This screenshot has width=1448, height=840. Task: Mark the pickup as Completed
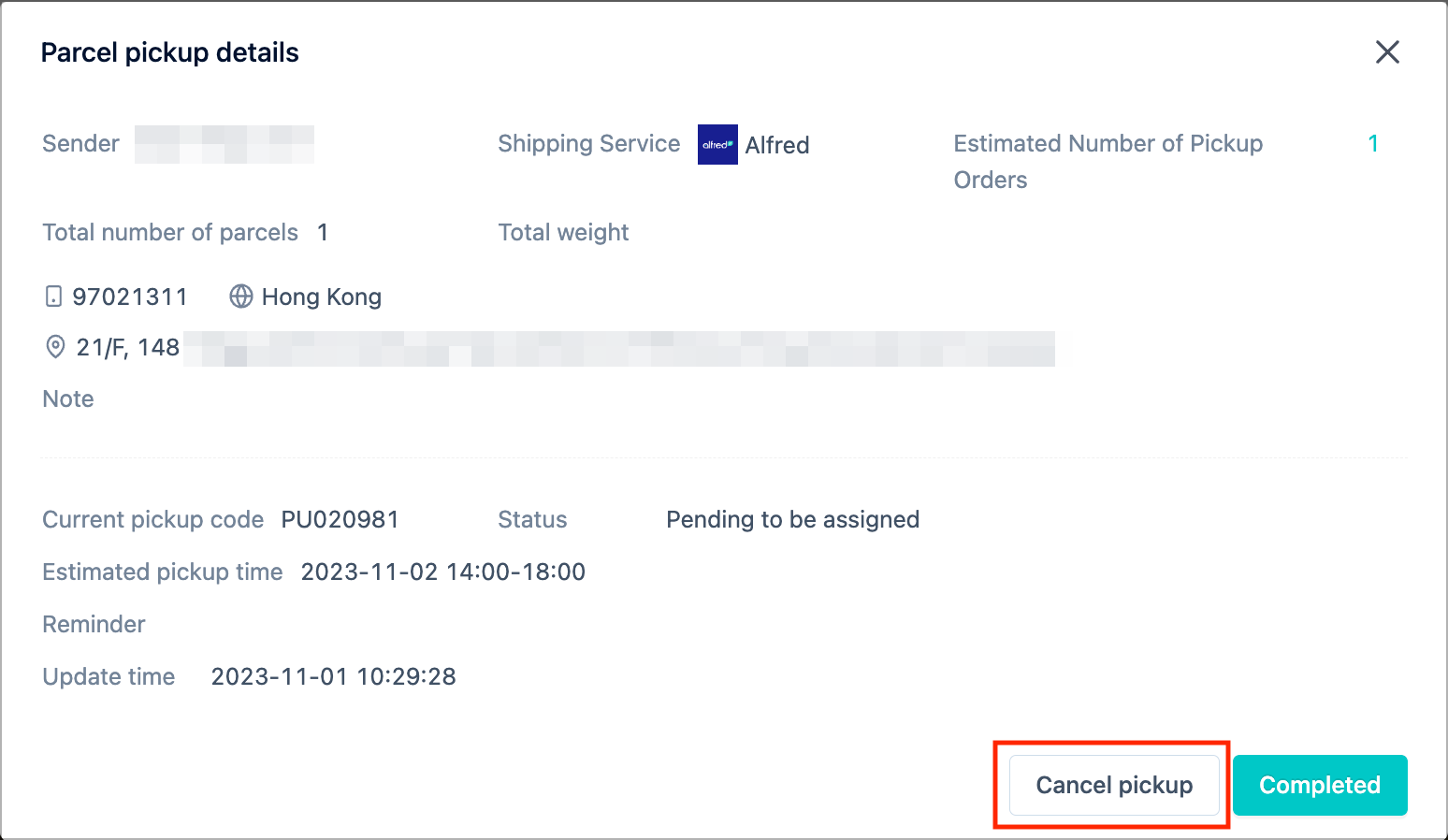point(1320,785)
